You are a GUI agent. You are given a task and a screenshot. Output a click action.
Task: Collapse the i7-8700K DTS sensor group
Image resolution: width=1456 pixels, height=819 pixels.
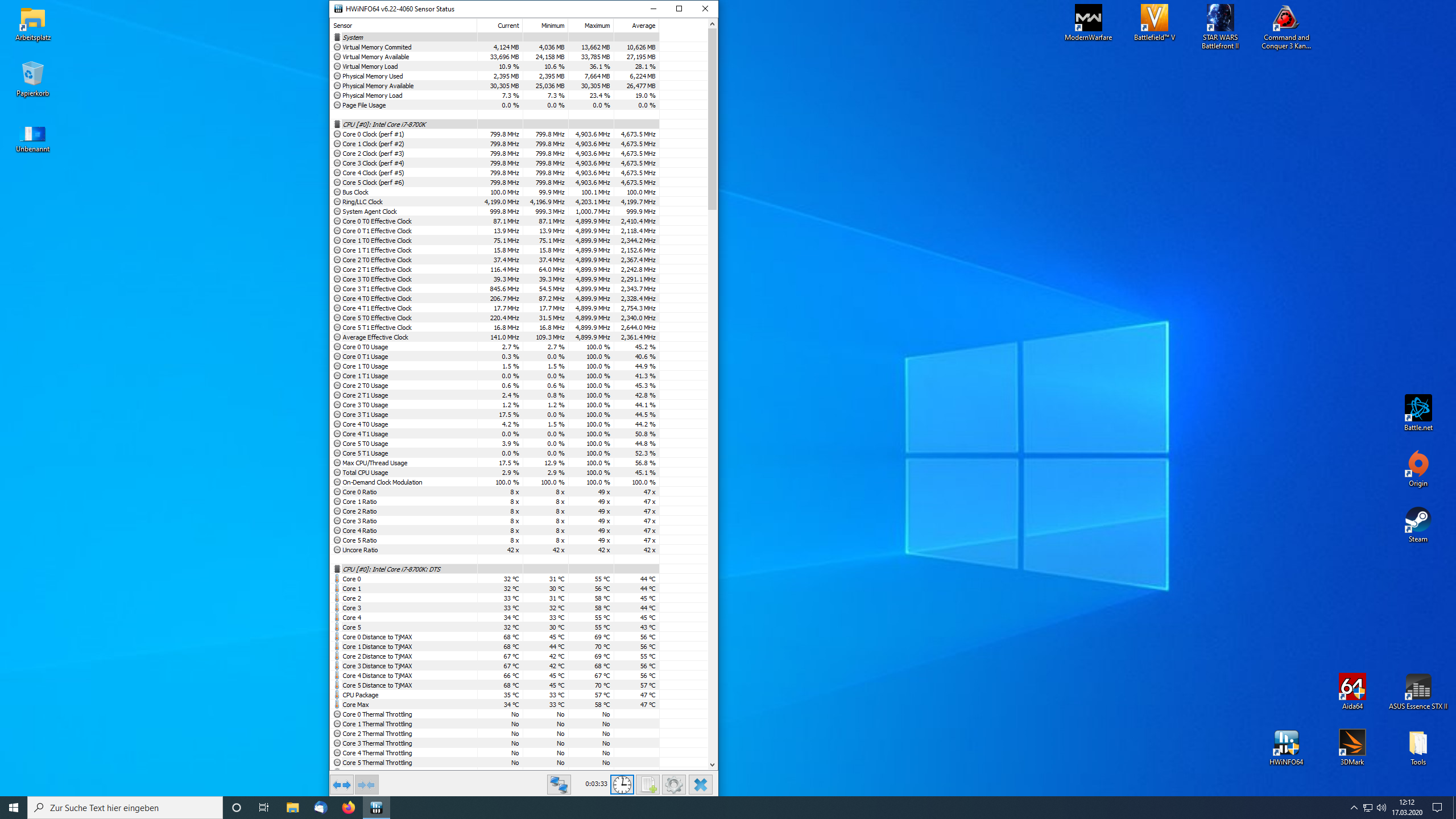click(x=391, y=569)
